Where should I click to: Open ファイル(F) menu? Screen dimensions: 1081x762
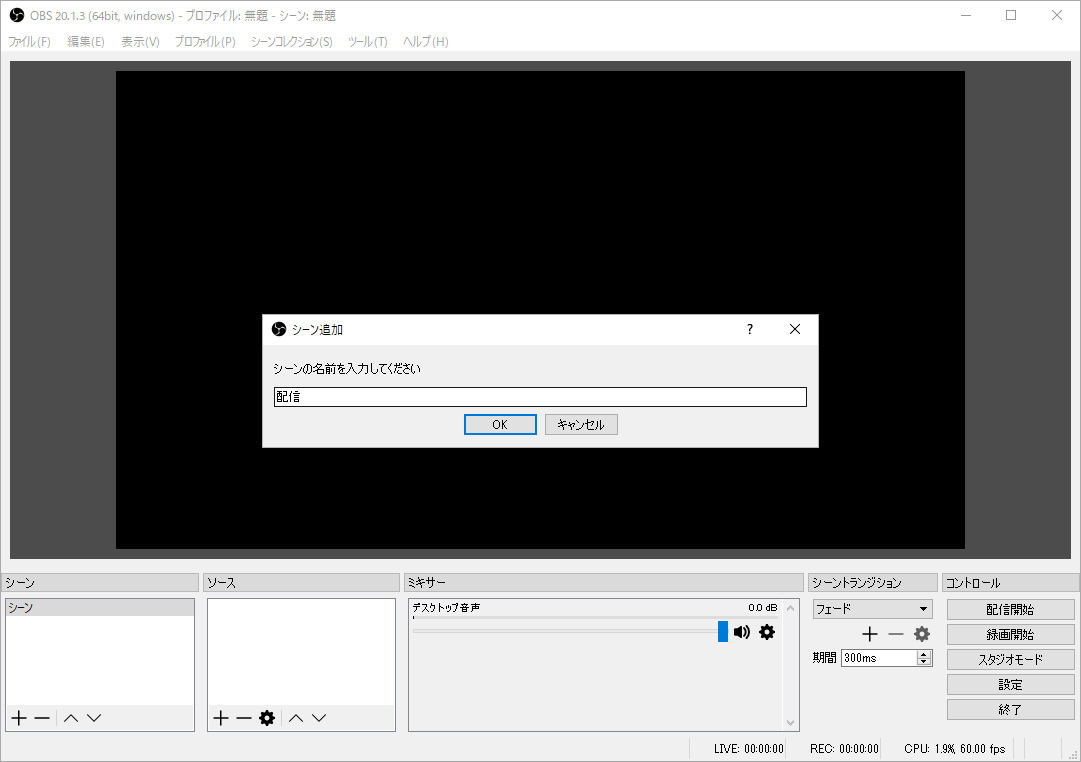pos(29,41)
